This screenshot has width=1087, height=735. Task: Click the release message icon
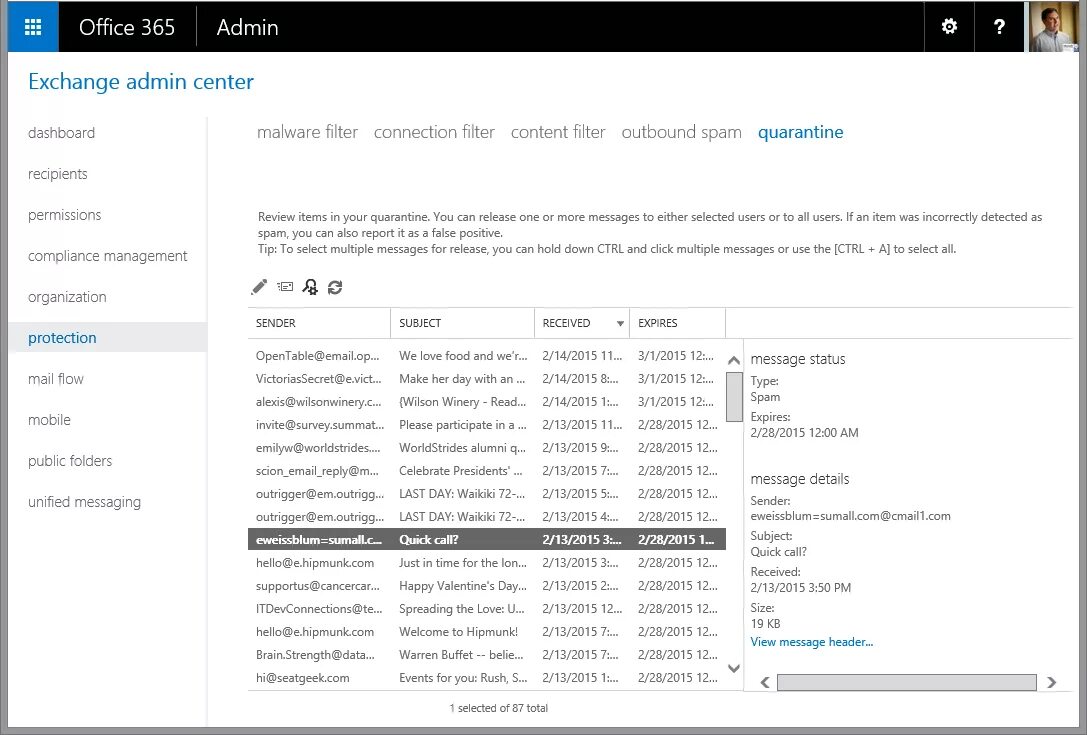(285, 286)
